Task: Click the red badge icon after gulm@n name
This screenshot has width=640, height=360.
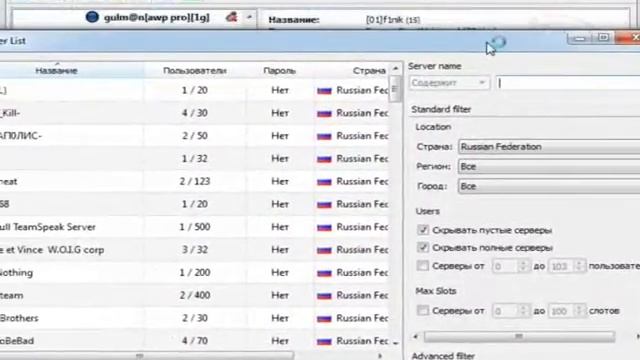Action: tap(231, 17)
